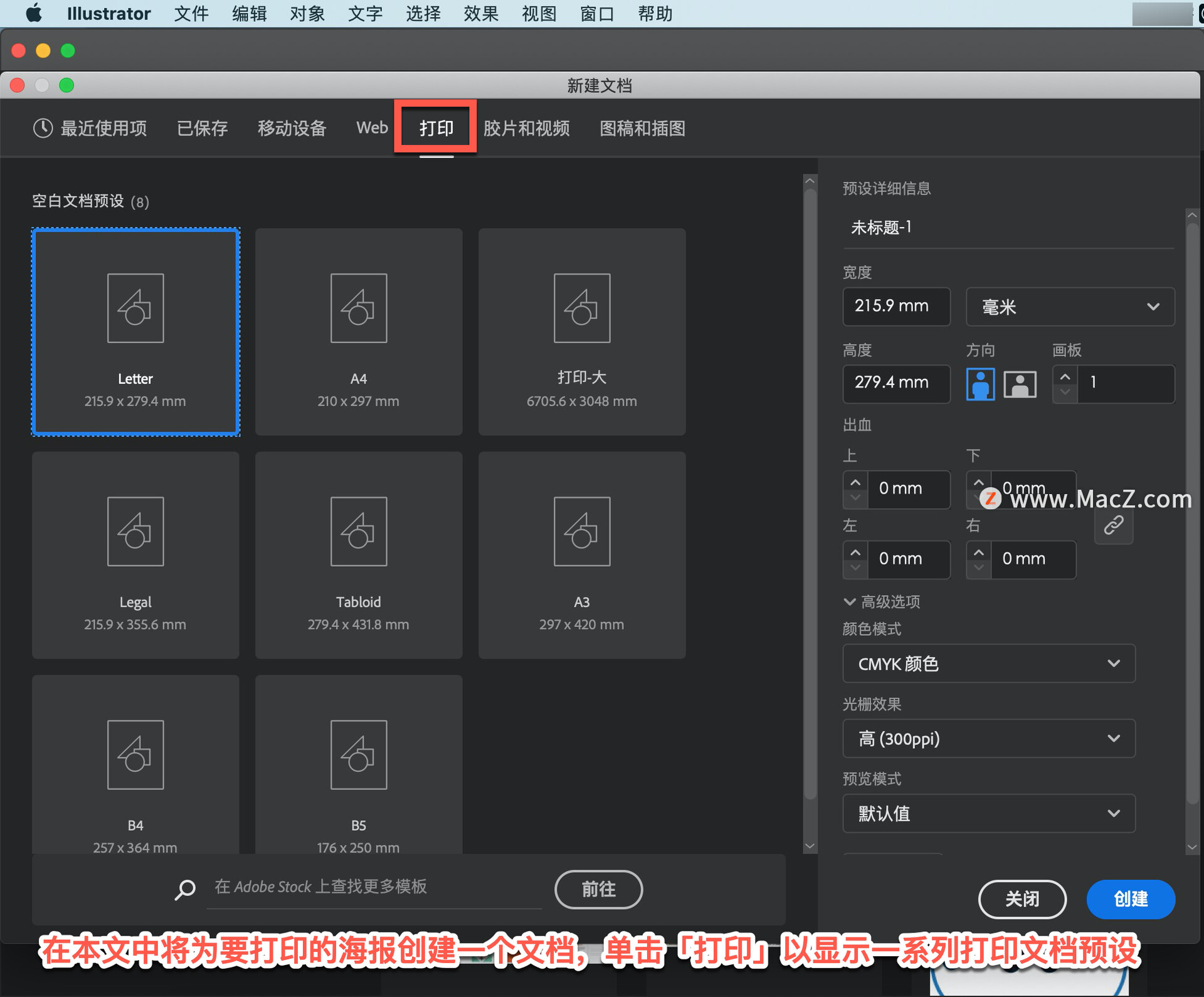Switch to landscape orientation

pos(1020,384)
